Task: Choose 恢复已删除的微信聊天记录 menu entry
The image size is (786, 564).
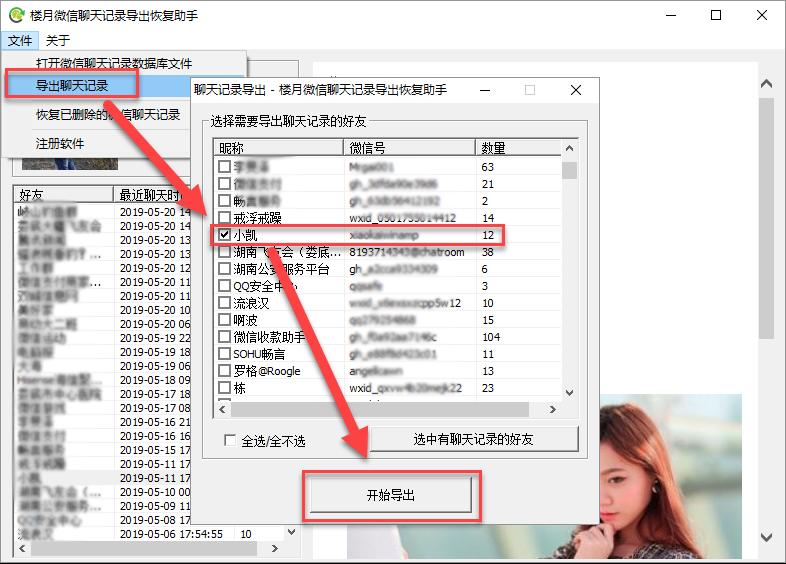Action: (108, 115)
